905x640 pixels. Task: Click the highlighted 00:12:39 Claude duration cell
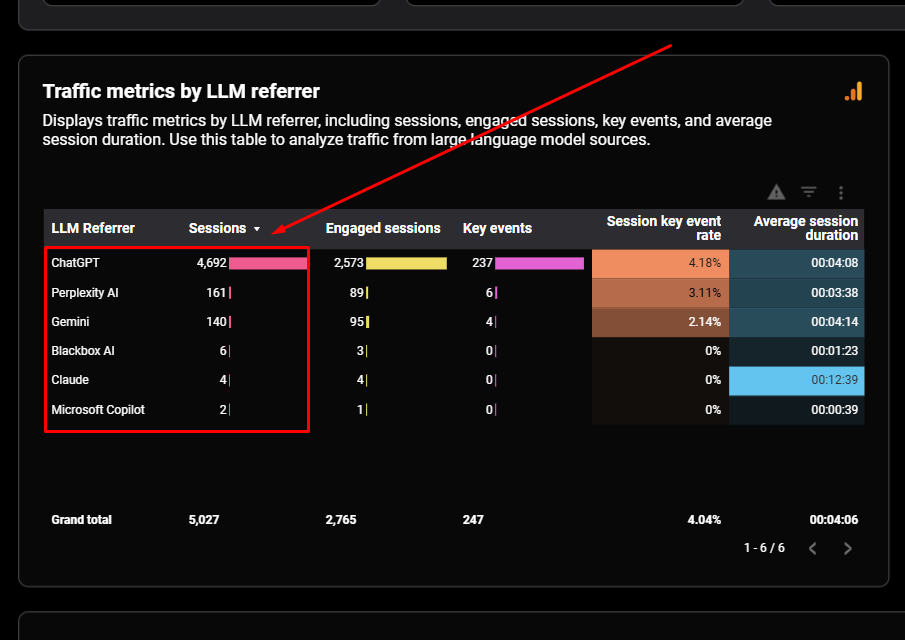point(797,380)
